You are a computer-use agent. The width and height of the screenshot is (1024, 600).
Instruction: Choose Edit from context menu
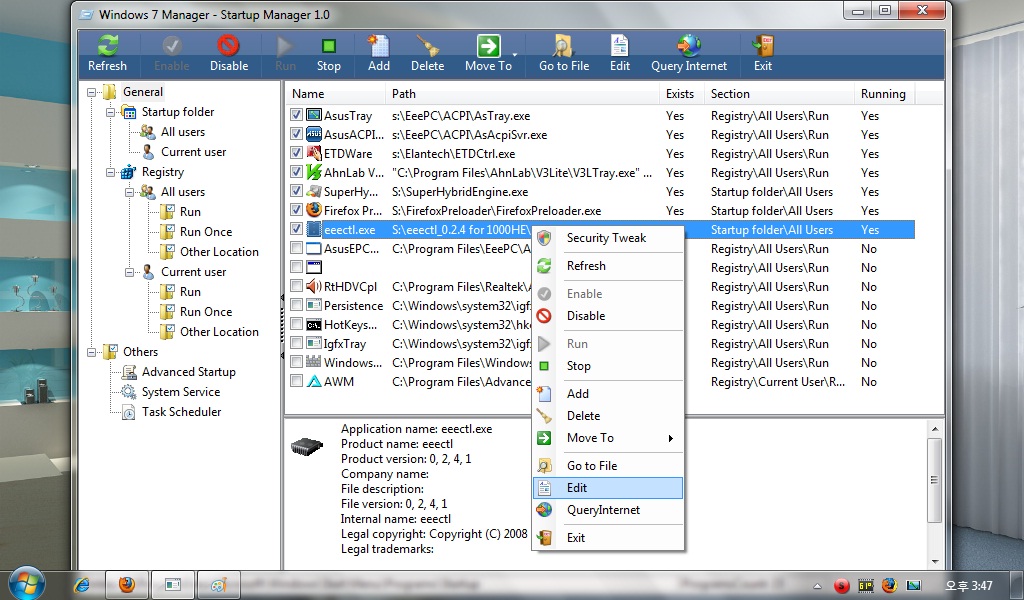[x=609, y=488]
